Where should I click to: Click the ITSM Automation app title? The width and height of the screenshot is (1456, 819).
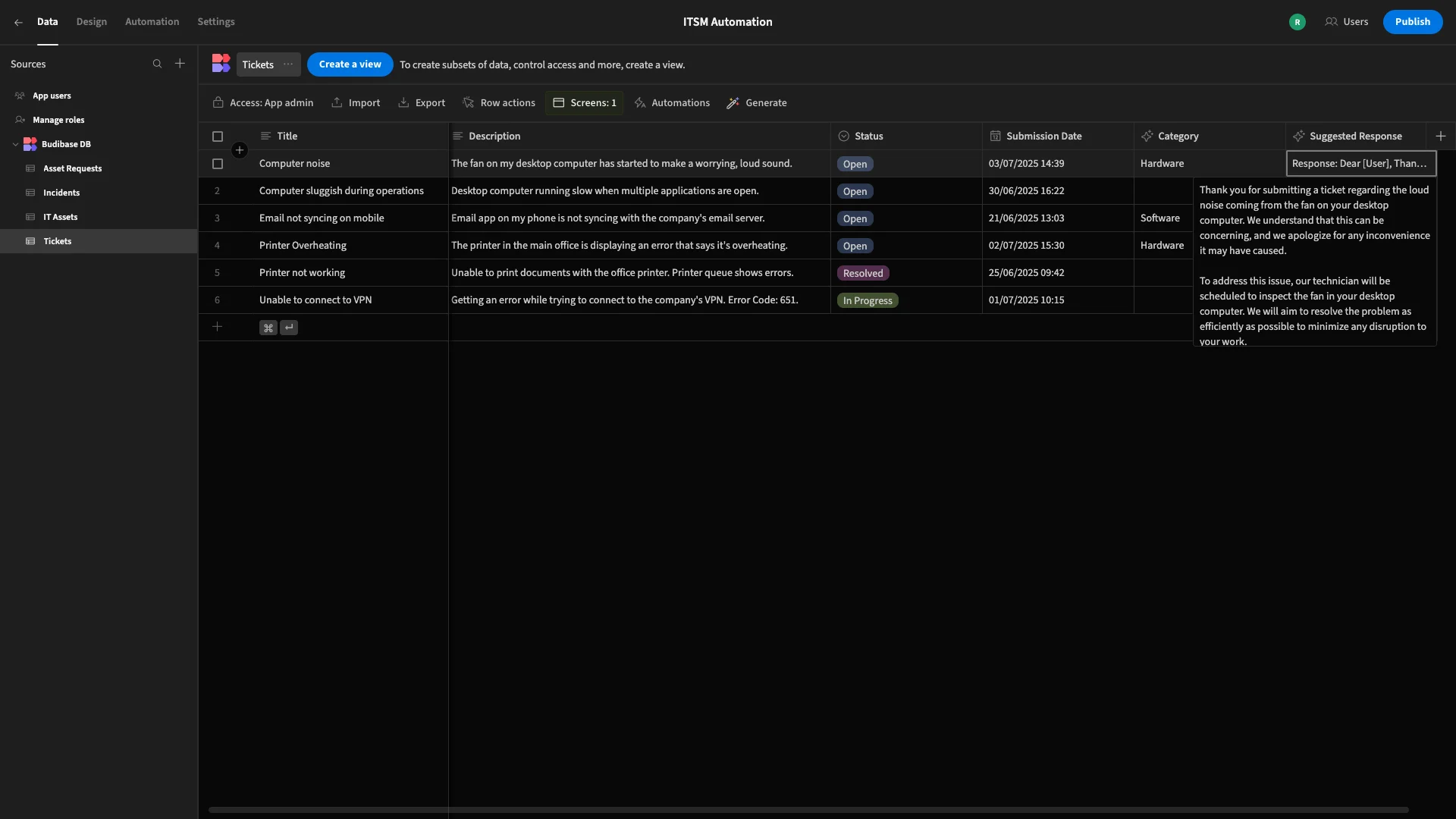(727, 22)
